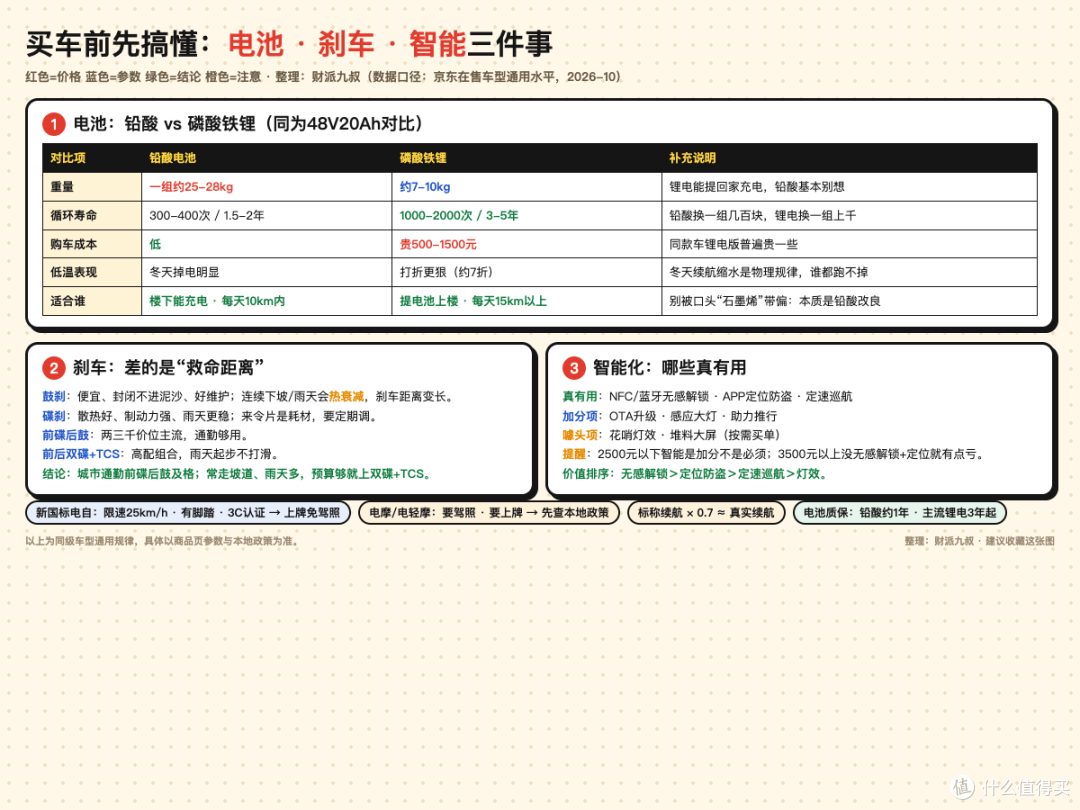Image resolution: width=1080 pixels, height=810 pixels.
Task: Select the main title '买车前先搞懂'
Action: click(x=112, y=44)
